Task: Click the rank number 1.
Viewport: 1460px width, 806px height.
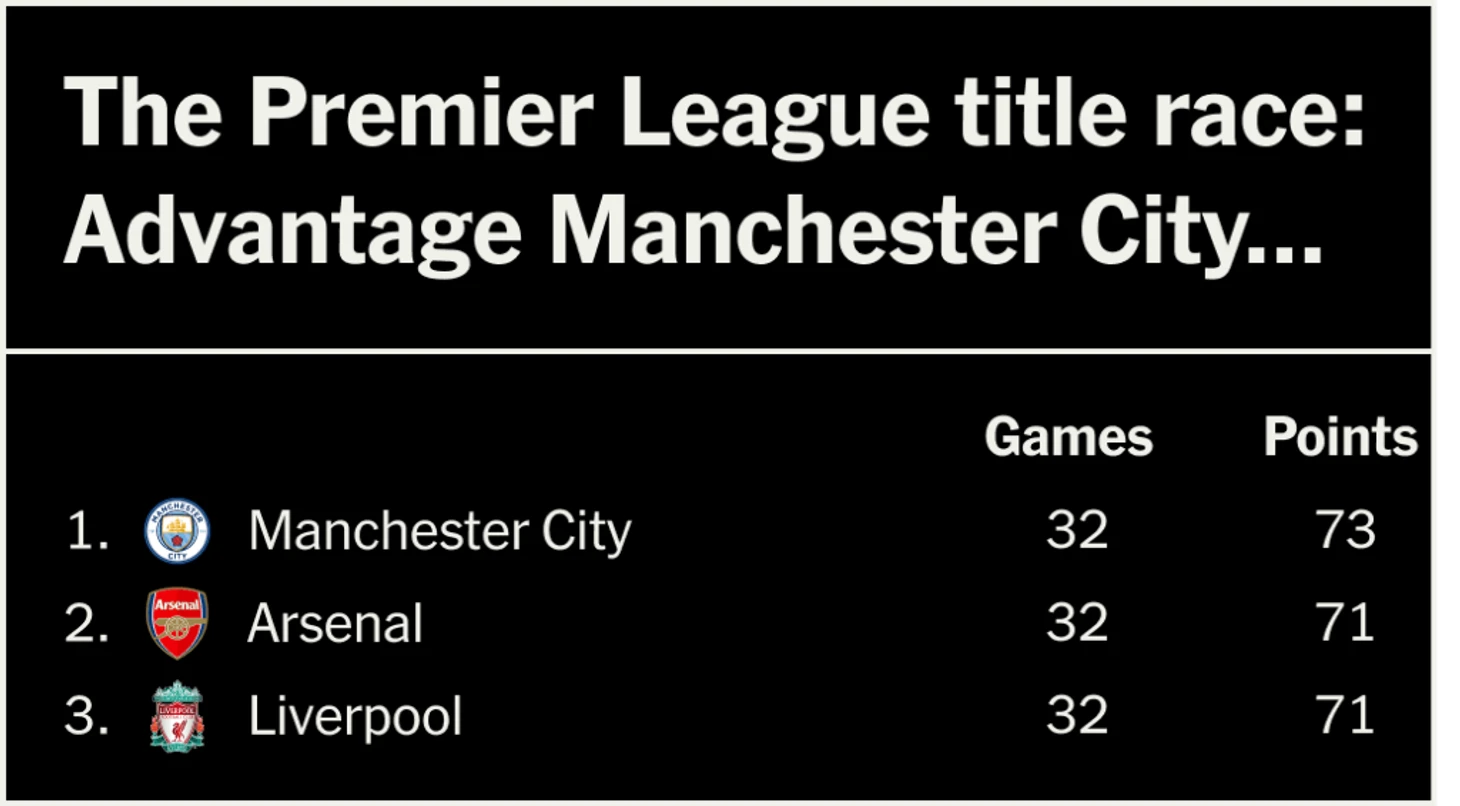Action: pos(87,530)
